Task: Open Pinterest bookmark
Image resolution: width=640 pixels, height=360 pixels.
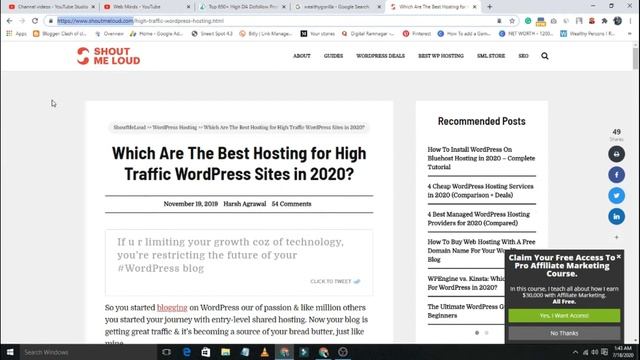Action: pos(417,34)
